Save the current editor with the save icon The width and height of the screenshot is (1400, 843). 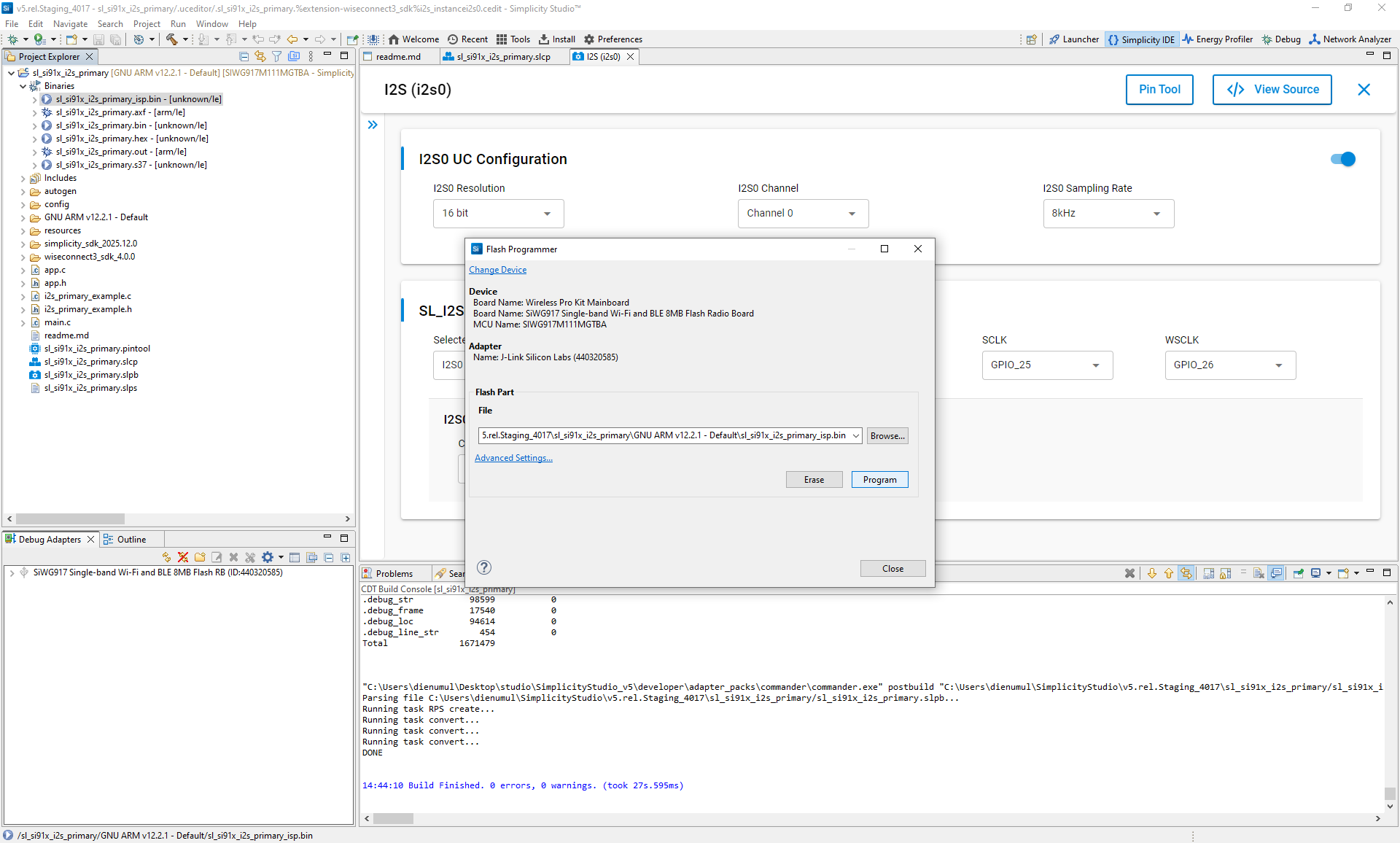tap(98, 39)
